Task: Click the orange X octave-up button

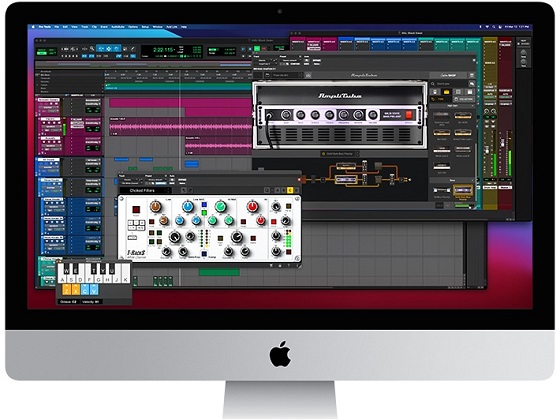Action: (x=75, y=290)
